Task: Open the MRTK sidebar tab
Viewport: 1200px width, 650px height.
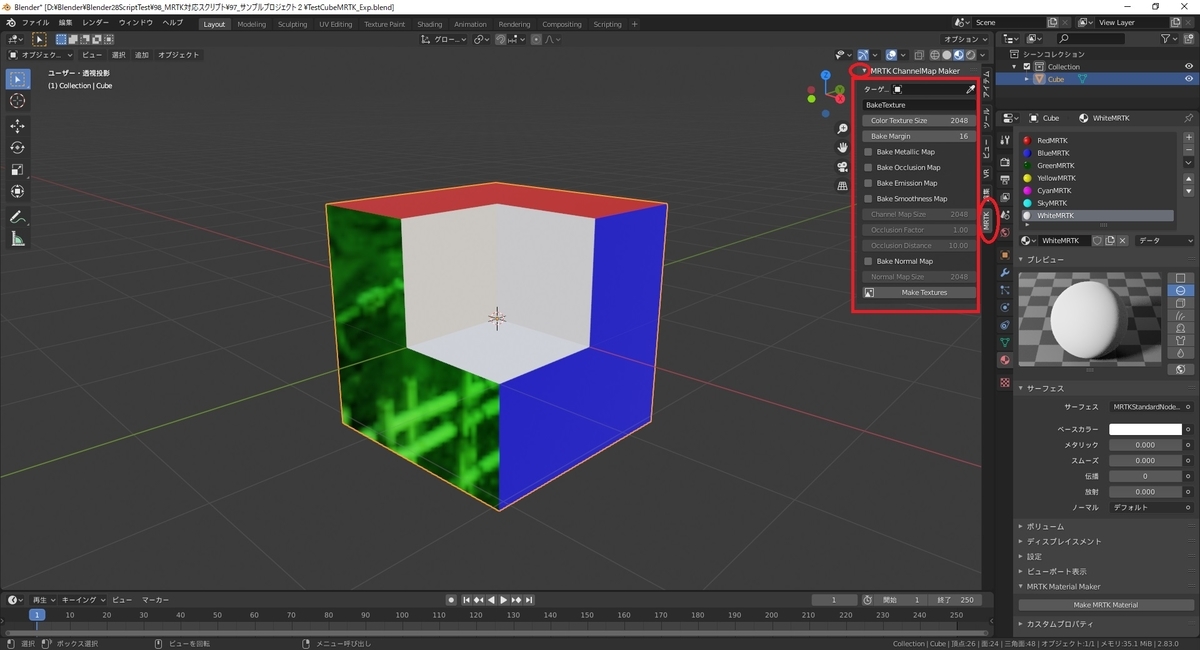Action: coord(986,220)
